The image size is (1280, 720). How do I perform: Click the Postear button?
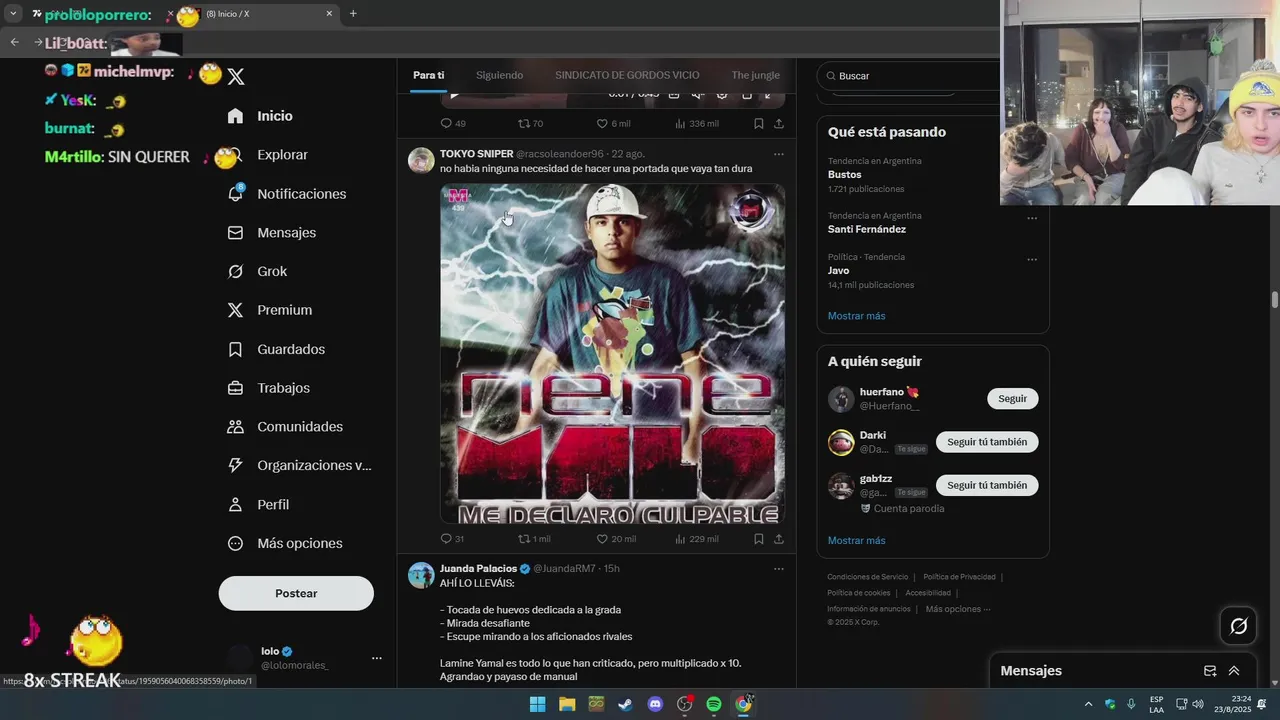[x=296, y=593]
